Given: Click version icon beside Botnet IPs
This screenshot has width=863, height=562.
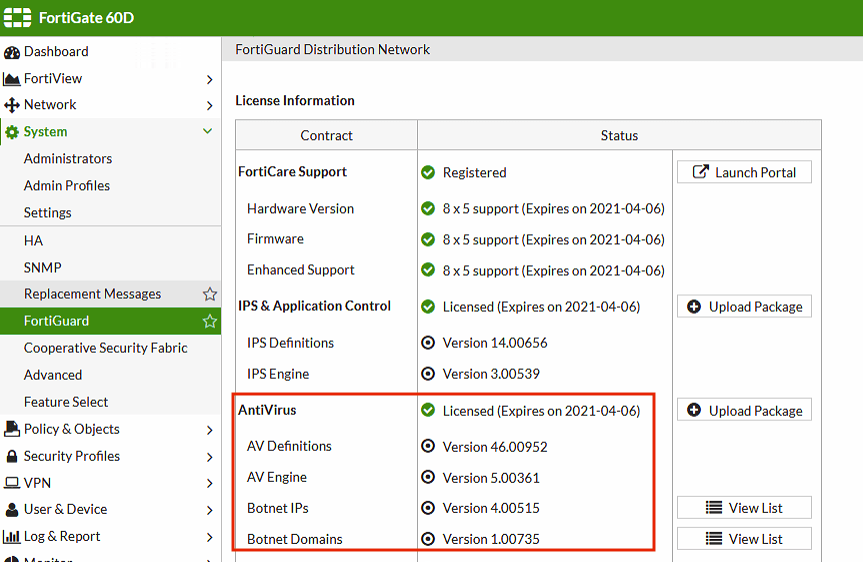Looking at the screenshot, I should tap(428, 508).
